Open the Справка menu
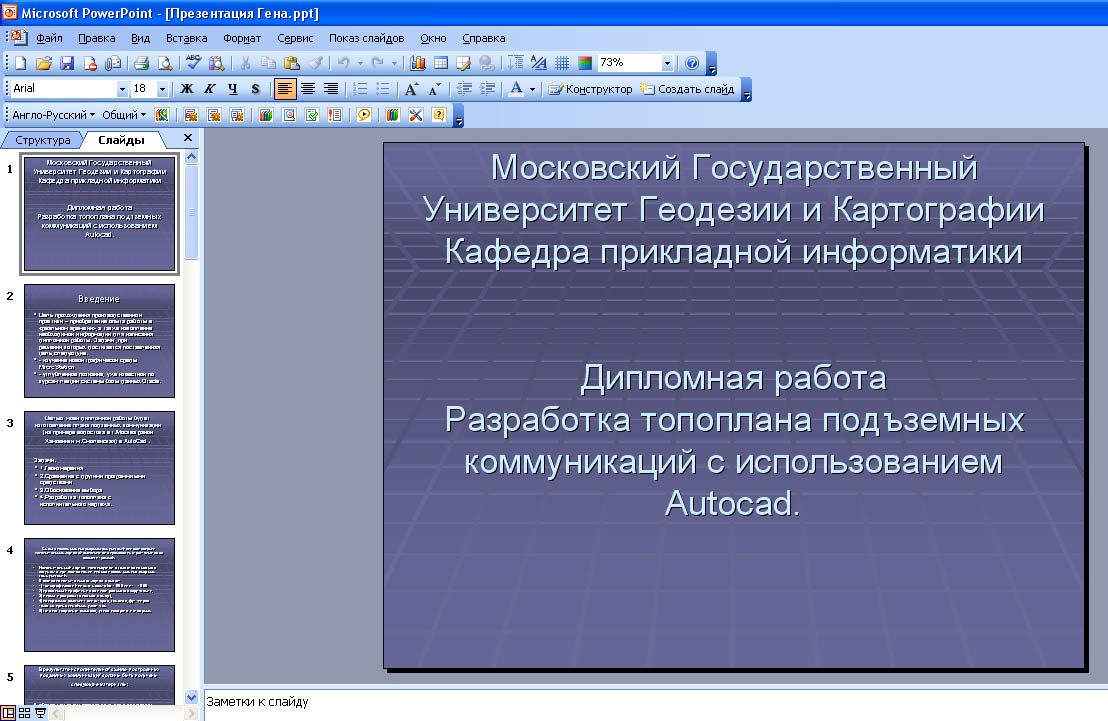The width and height of the screenshot is (1108, 721). [x=483, y=38]
